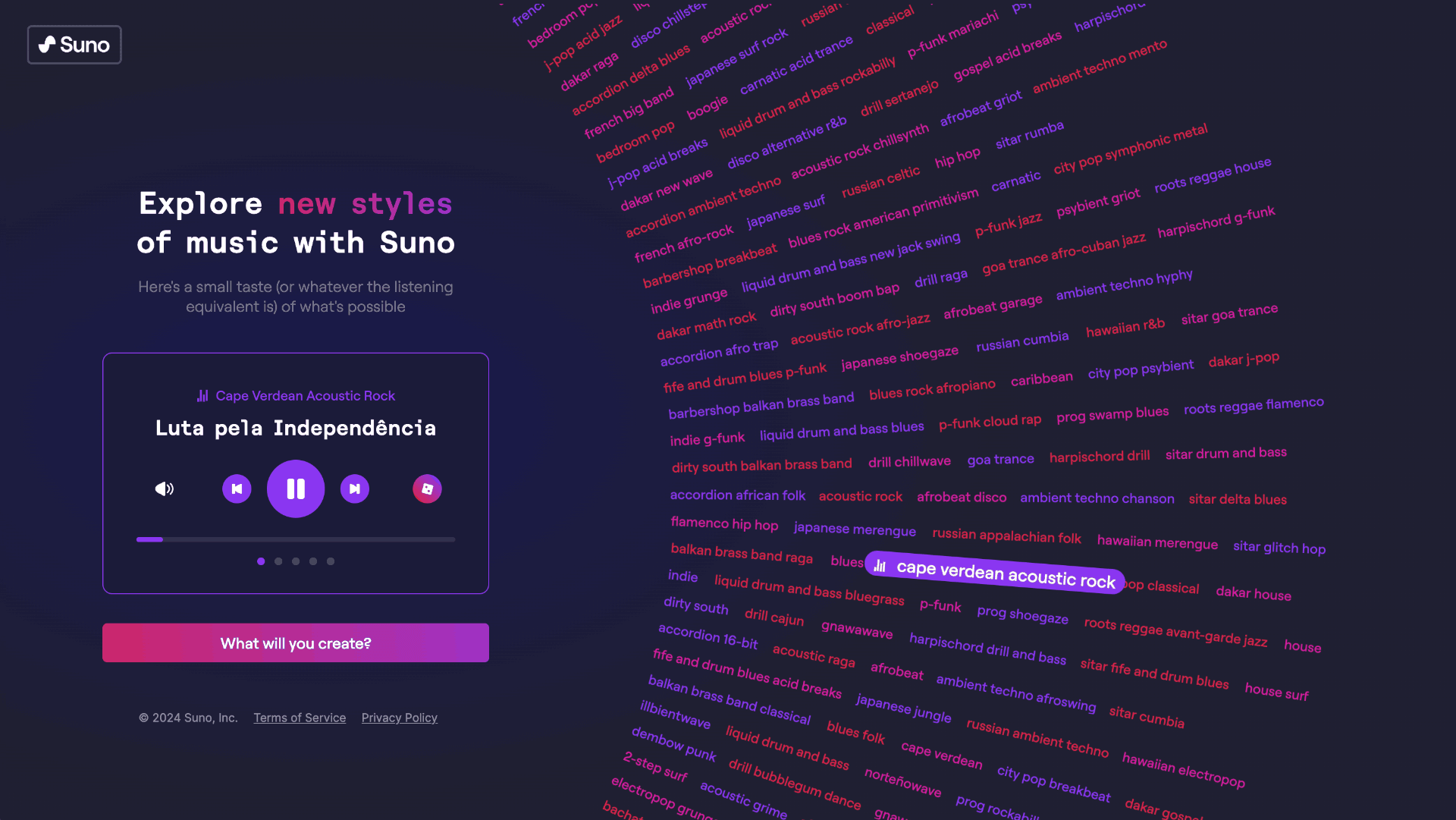Click the skip back button
This screenshot has width=1456, height=820.
(237, 489)
